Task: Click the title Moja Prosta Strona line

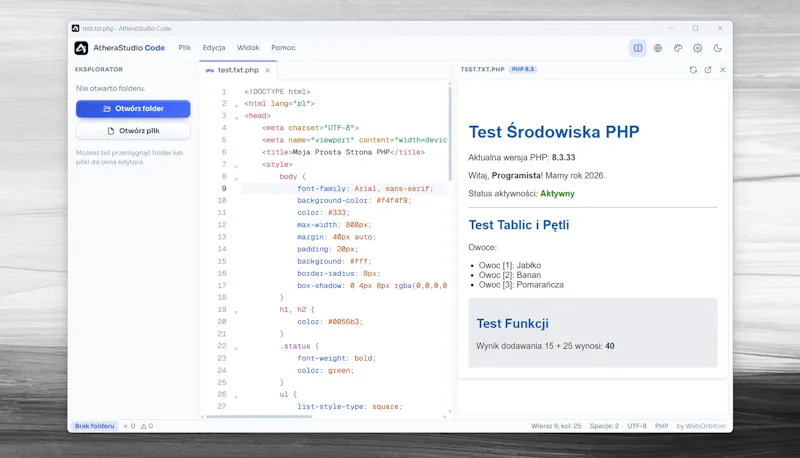Action: pyautogui.click(x=343, y=152)
